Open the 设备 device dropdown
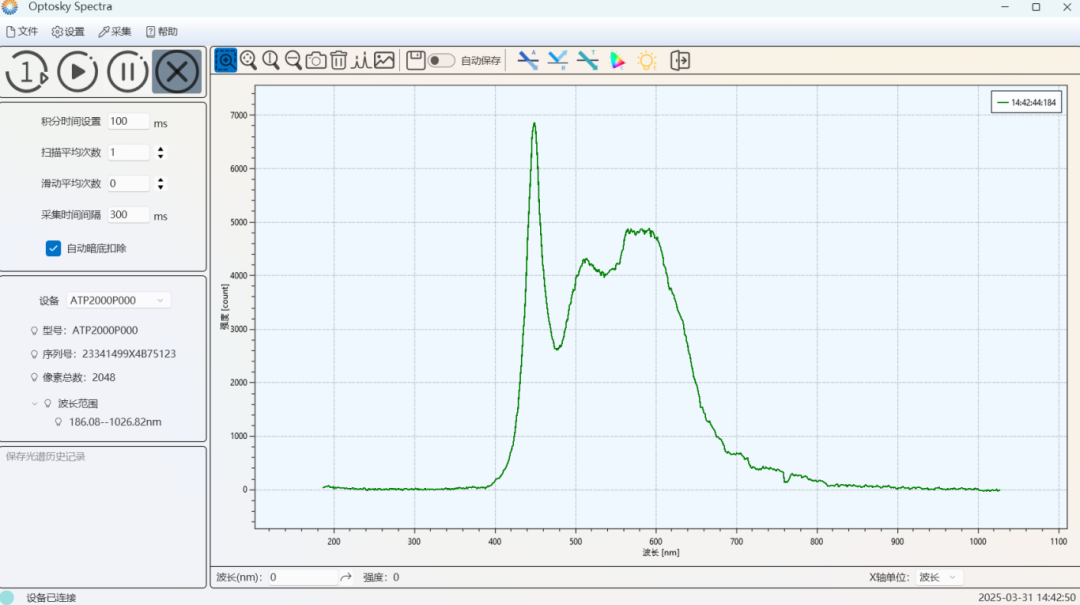Viewport: 1080px width, 605px height. coord(118,300)
